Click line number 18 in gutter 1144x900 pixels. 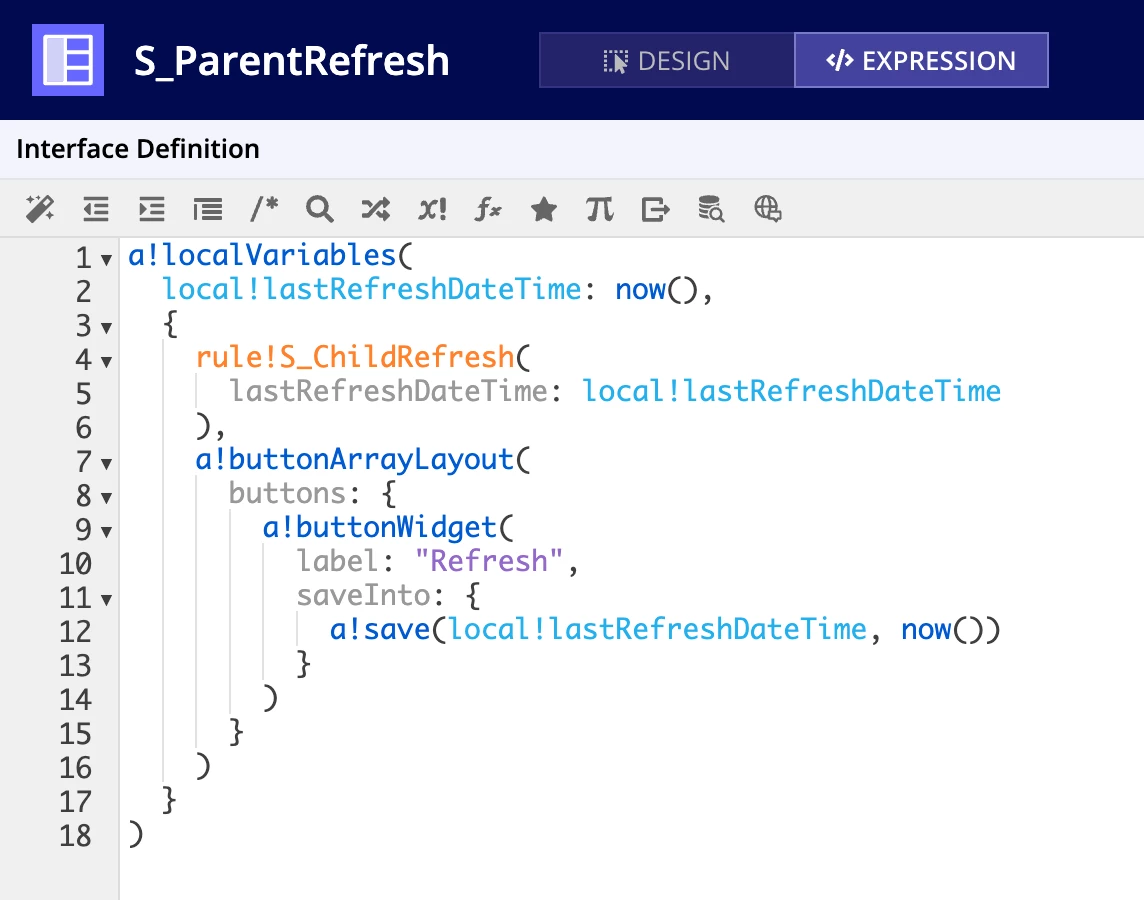tap(75, 836)
